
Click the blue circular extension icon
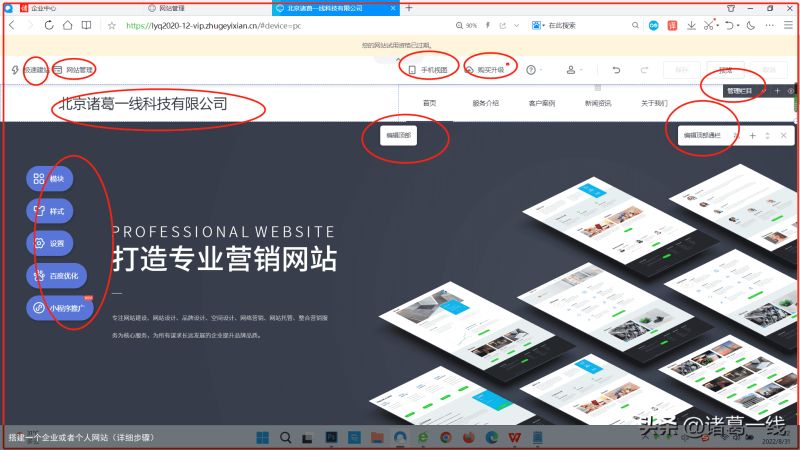tap(654, 26)
